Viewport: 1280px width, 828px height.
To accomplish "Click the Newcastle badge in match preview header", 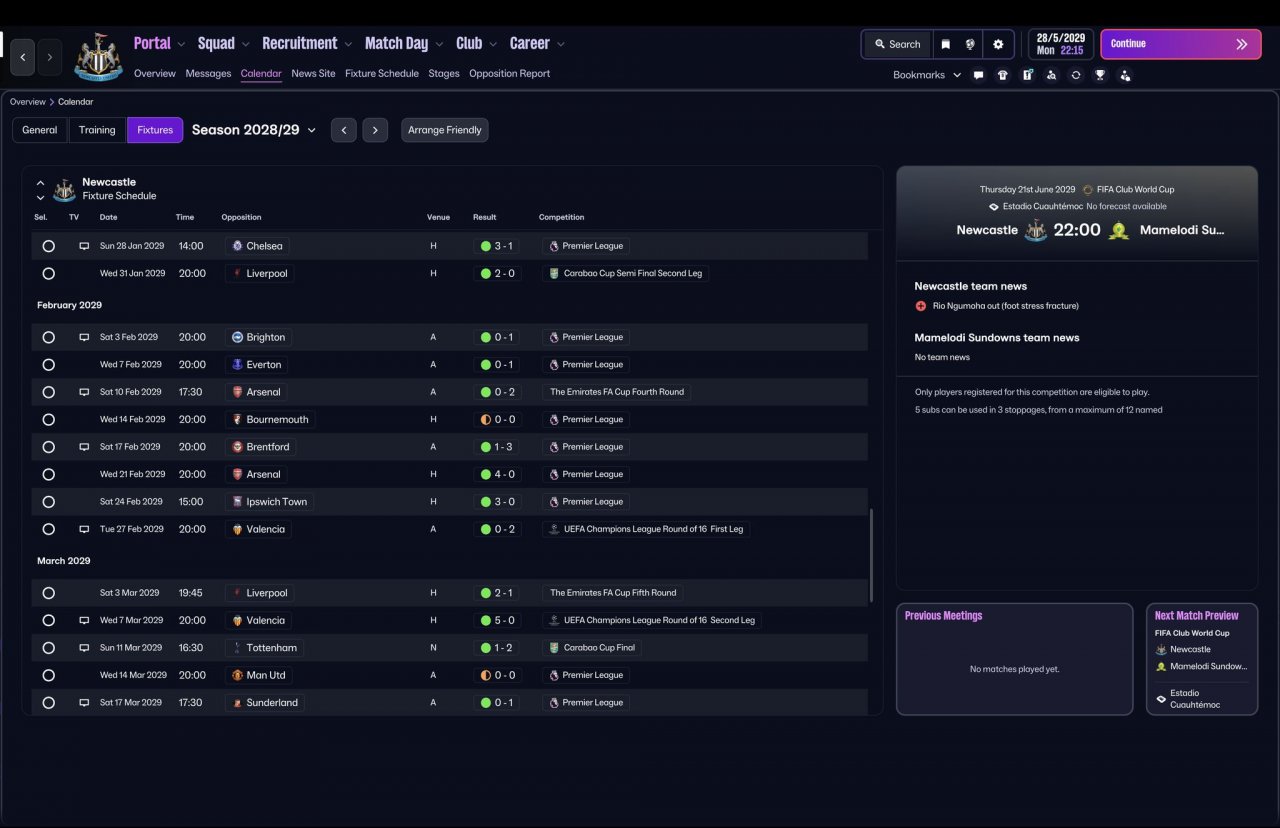I will (x=1036, y=230).
